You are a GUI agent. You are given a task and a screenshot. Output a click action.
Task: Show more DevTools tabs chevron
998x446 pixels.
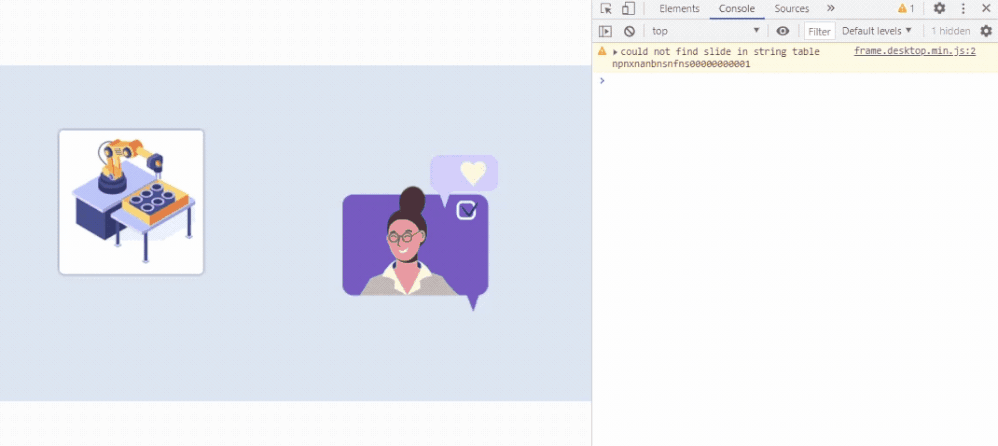click(x=831, y=8)
